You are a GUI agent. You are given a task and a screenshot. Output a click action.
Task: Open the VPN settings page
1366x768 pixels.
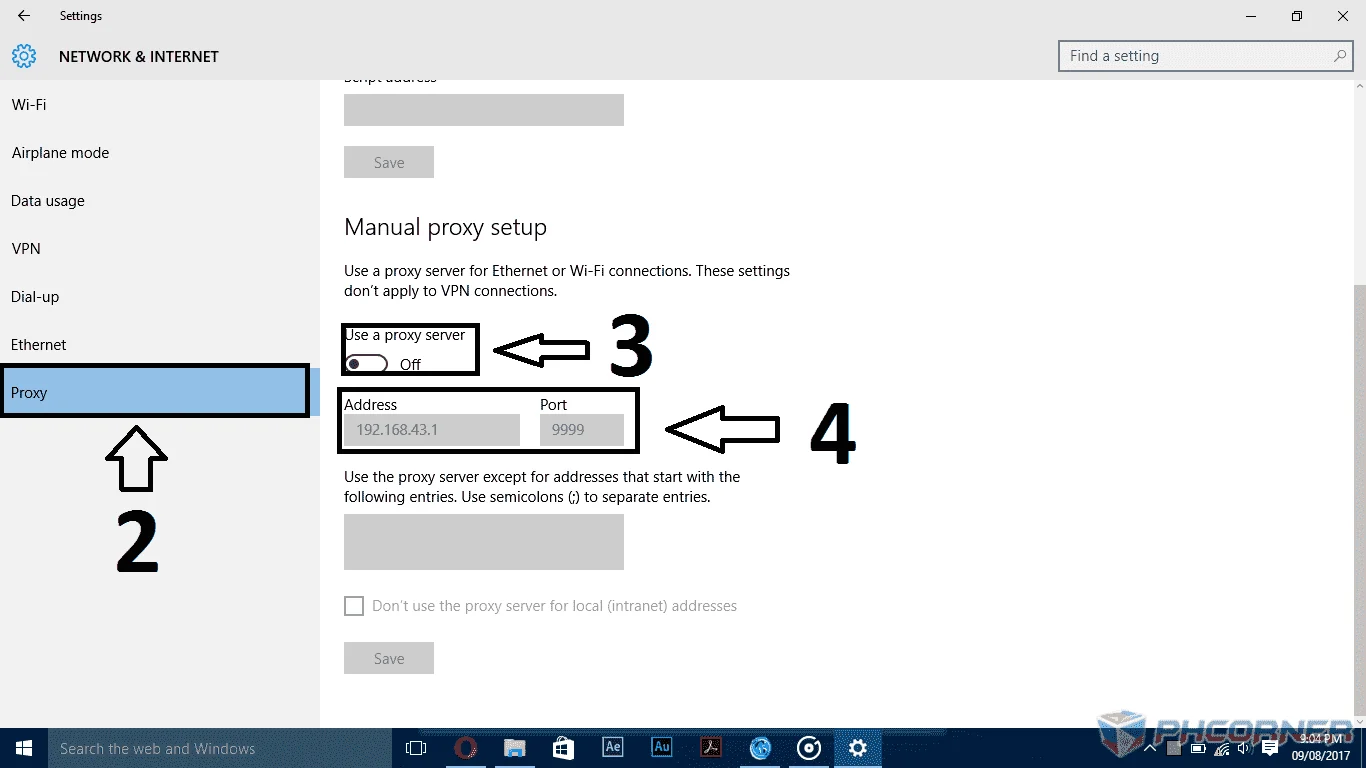(x=160, y=249)
